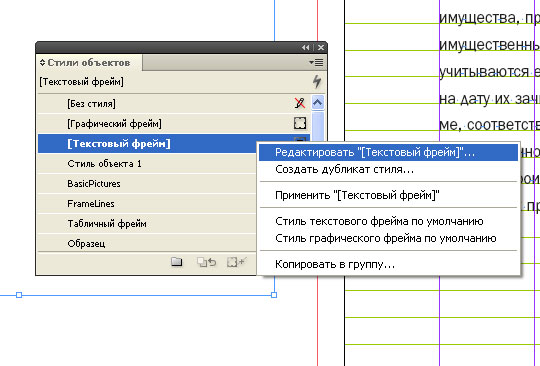Select the BasicPictures style

click(147, 184)
